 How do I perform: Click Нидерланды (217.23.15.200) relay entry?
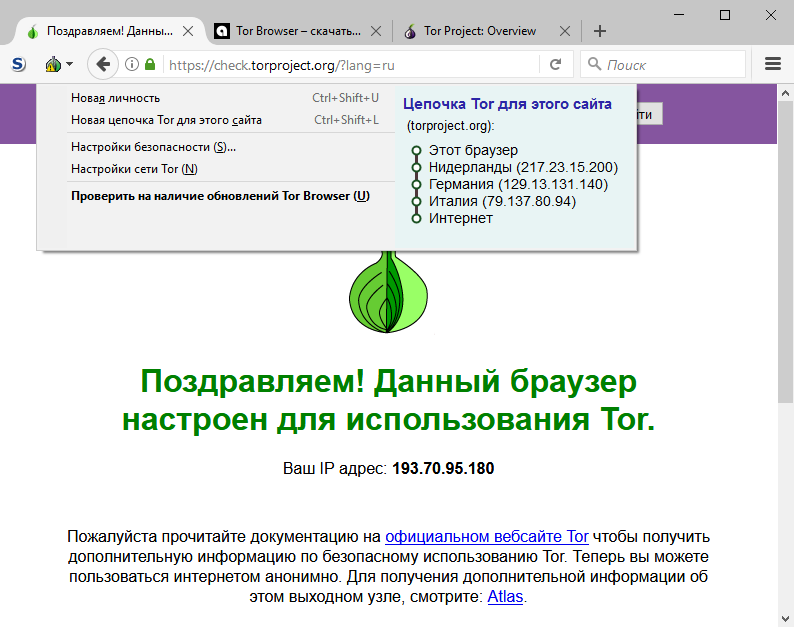click(523, 167)
